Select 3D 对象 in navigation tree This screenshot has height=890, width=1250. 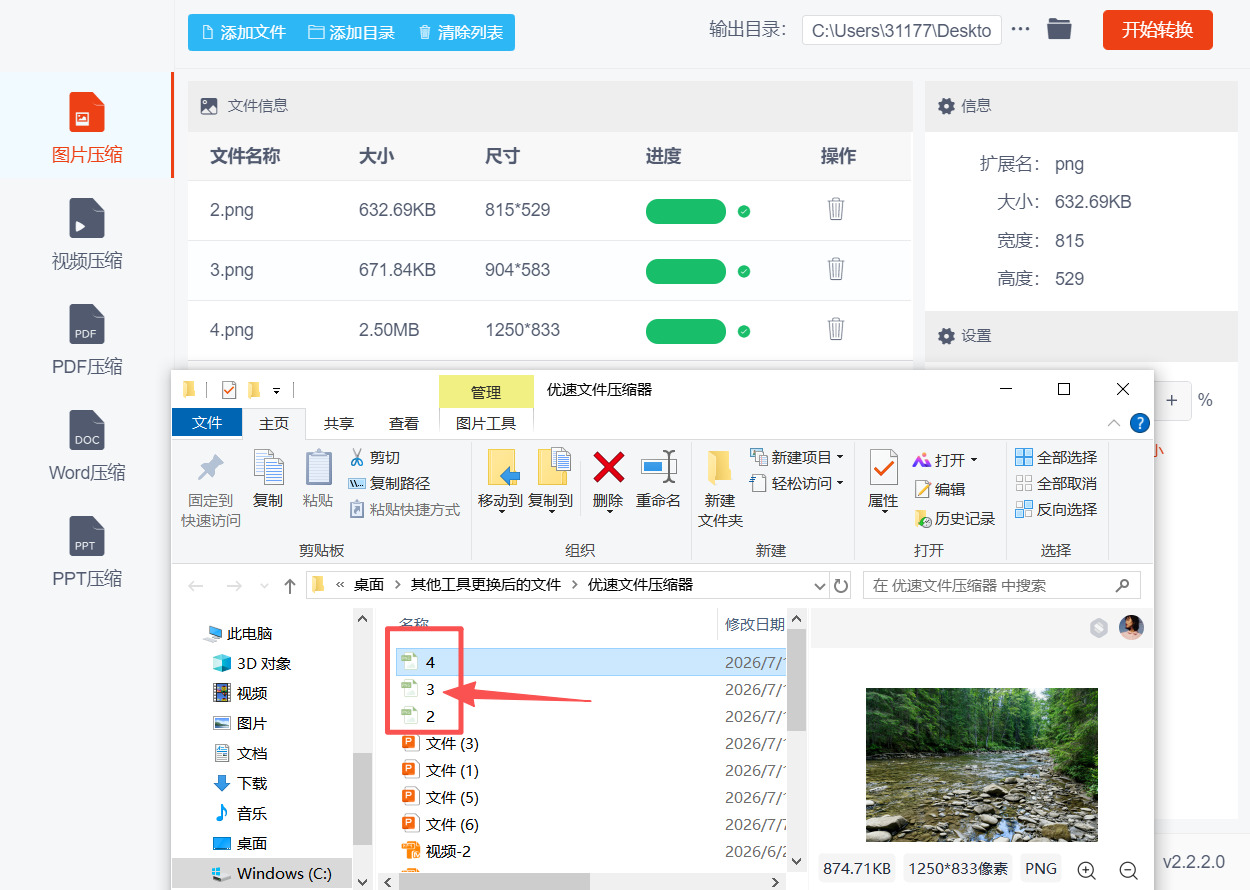[251, 663]
